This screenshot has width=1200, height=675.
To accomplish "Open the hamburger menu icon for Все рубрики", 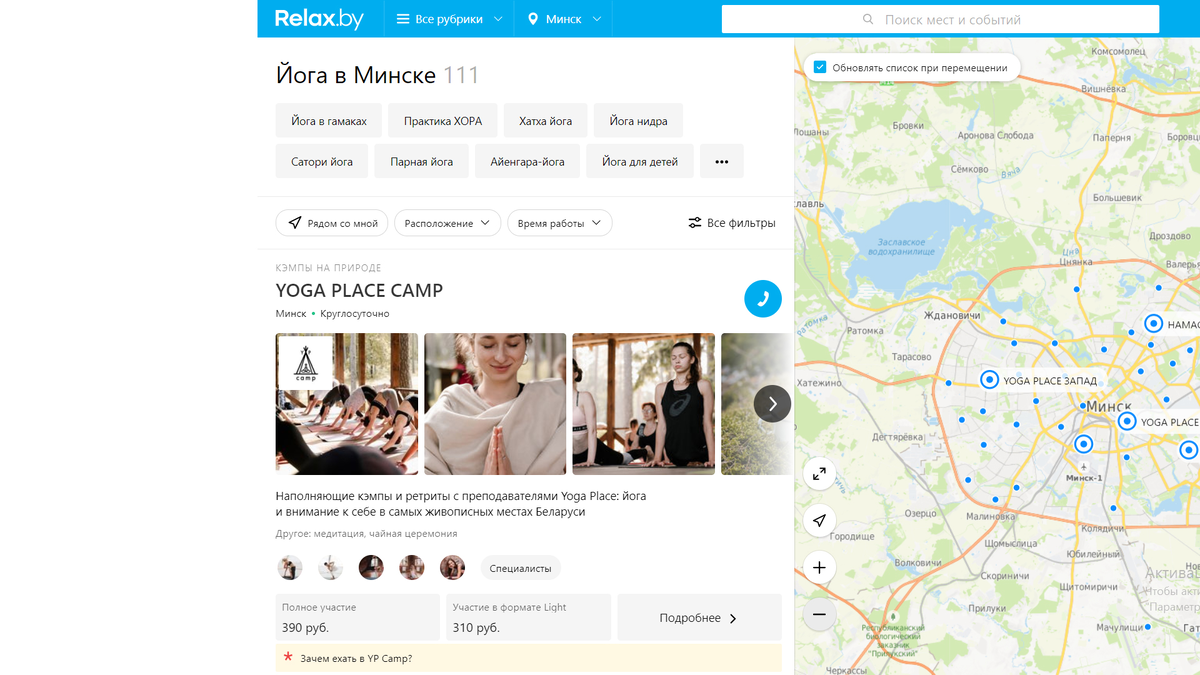I will coord(403,19).
